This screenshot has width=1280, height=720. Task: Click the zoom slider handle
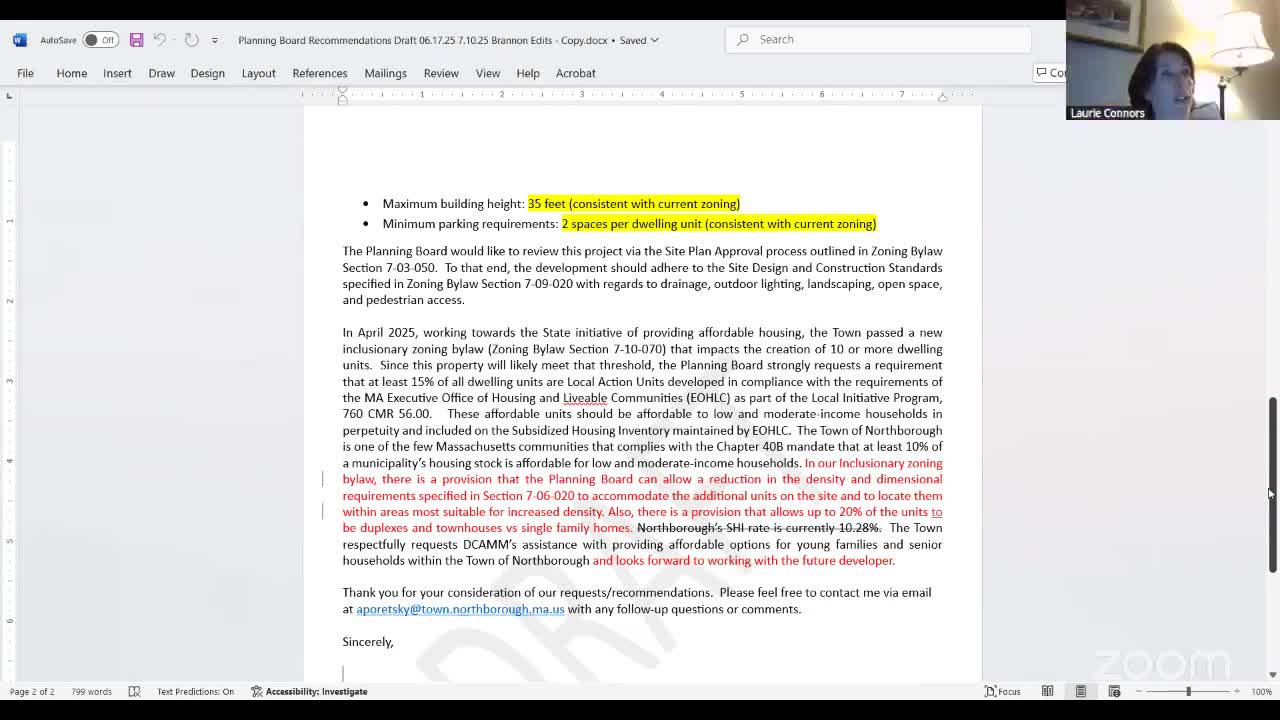[1188, 691]
